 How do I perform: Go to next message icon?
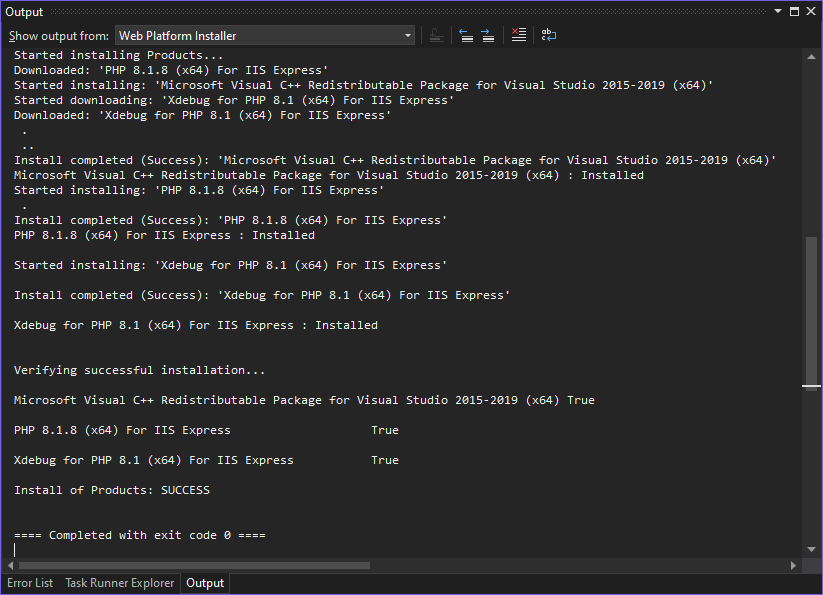pos(488,36)
